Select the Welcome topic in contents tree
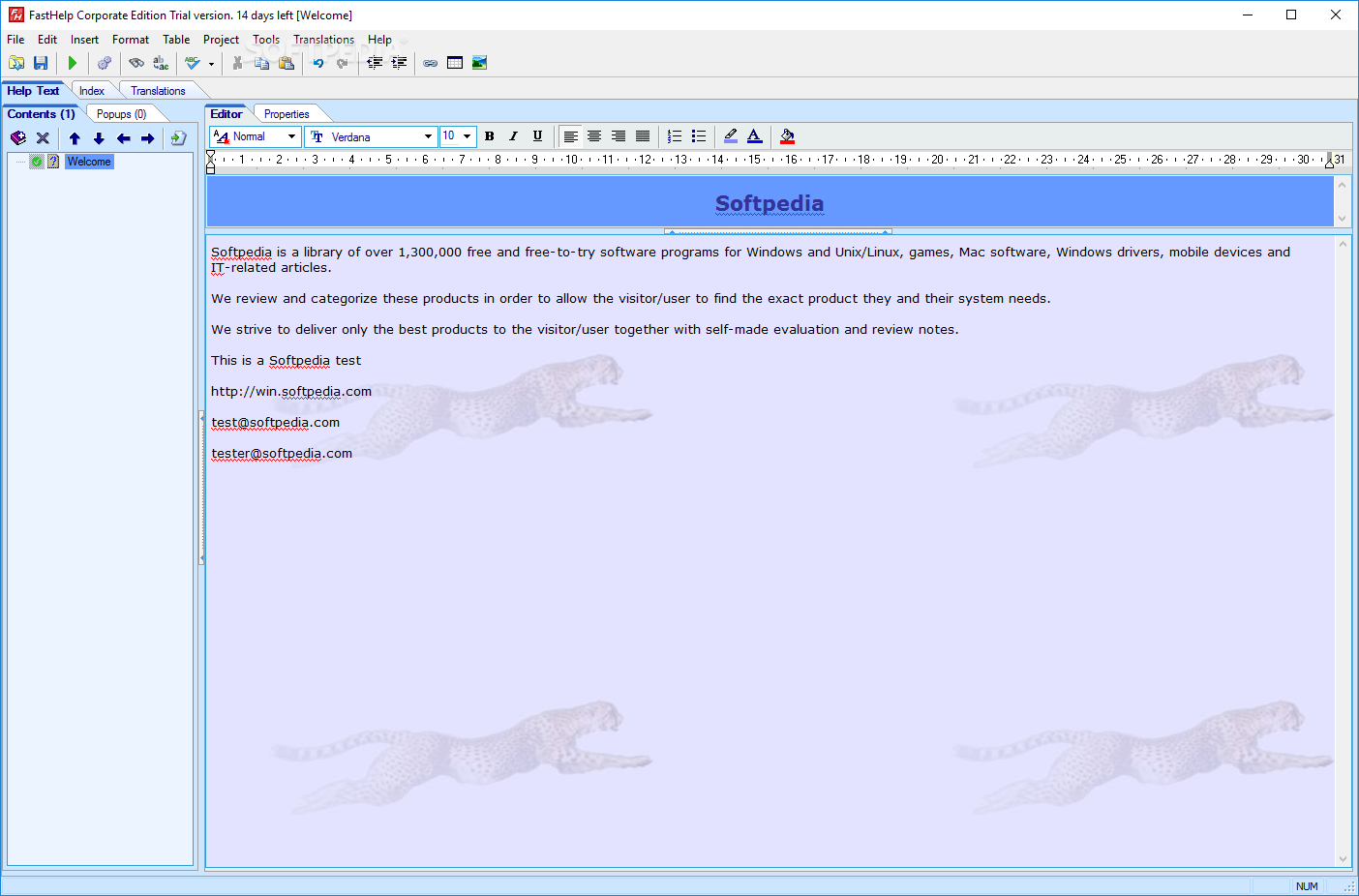 [x=89, y=162]
